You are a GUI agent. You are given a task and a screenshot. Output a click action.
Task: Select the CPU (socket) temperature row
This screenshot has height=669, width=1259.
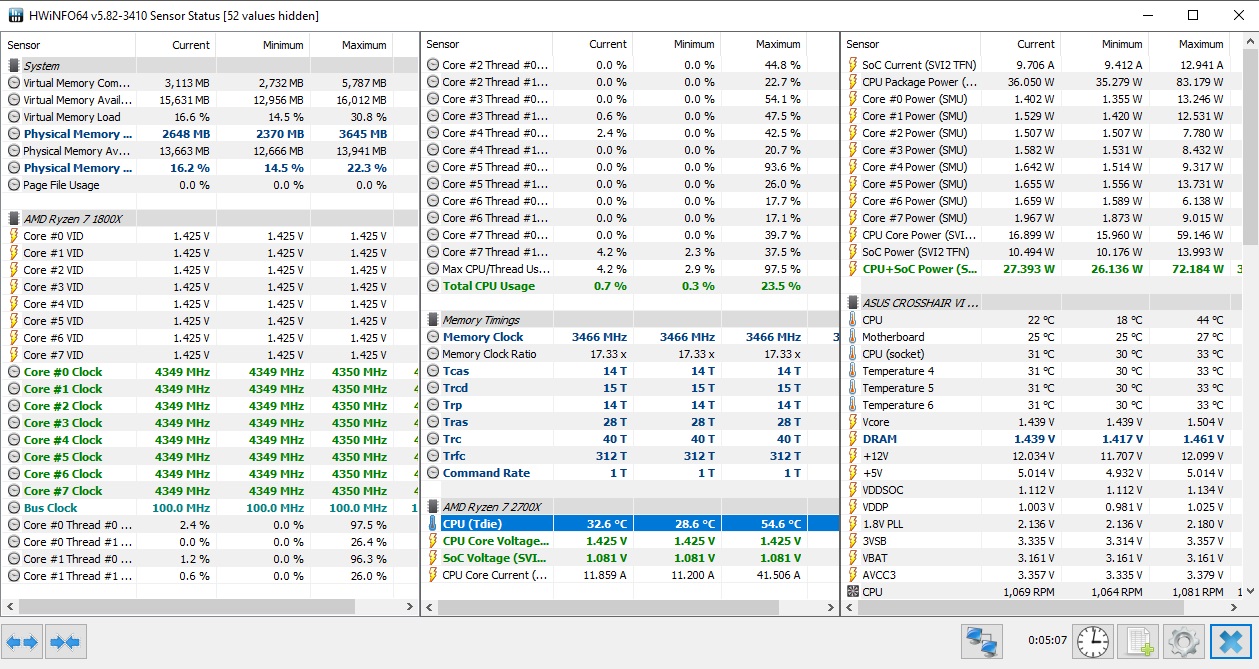[x=1042, y=354]
